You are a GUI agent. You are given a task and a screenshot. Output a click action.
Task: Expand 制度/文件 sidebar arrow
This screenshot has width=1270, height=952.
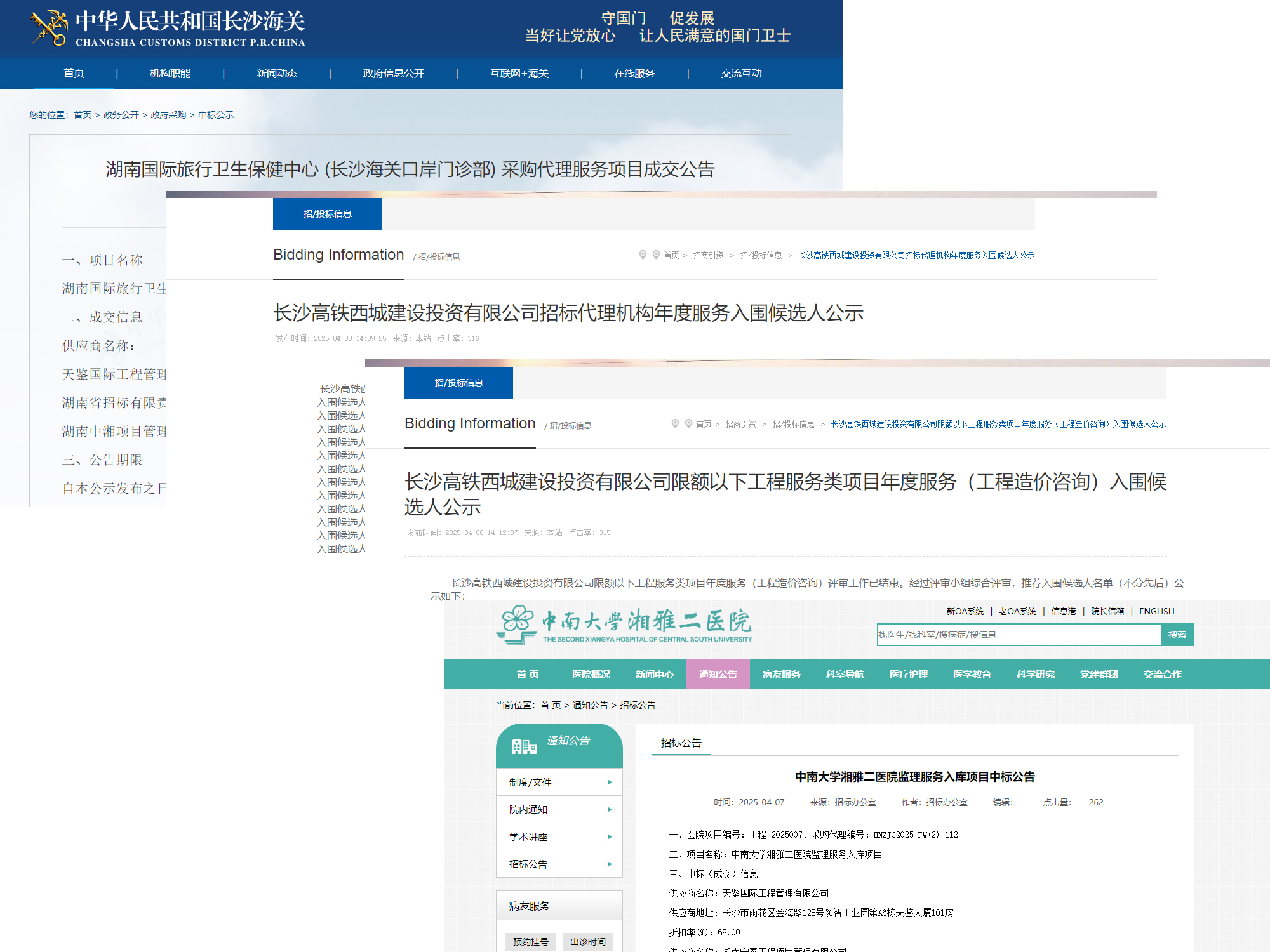pyautogui.click(x=610, y=783)
